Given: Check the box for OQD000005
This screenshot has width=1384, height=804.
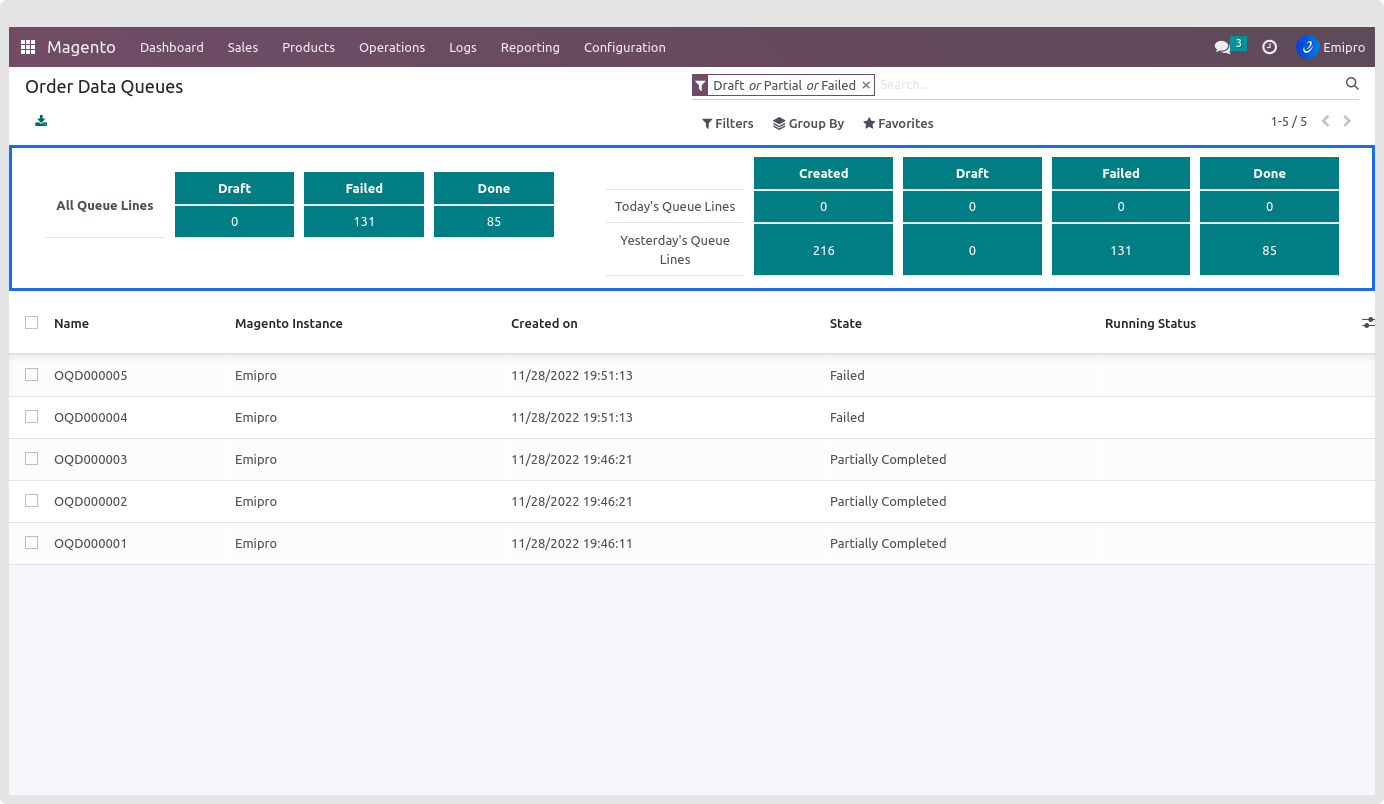Looking at the screenshot, I should (32, 375).
